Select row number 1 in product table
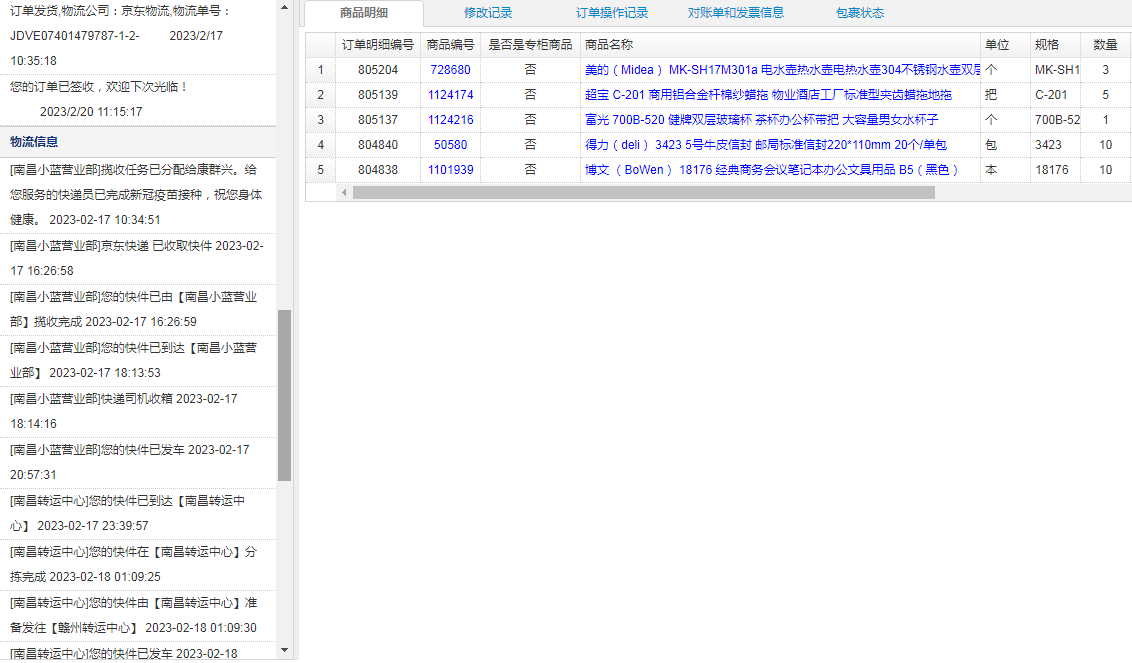This screenshot has width=1132, height=663. click(x=321, y=70)
